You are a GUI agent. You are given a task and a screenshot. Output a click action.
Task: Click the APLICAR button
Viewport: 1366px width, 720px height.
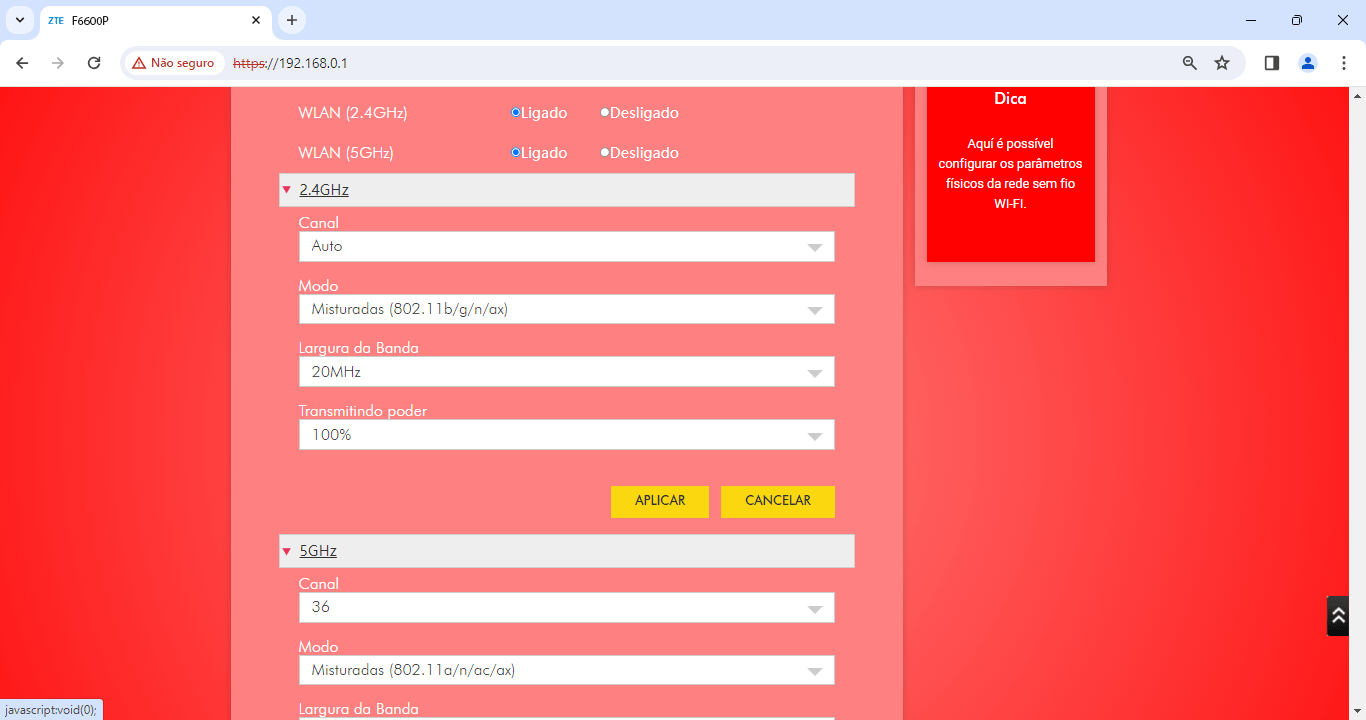pos(660,501)
